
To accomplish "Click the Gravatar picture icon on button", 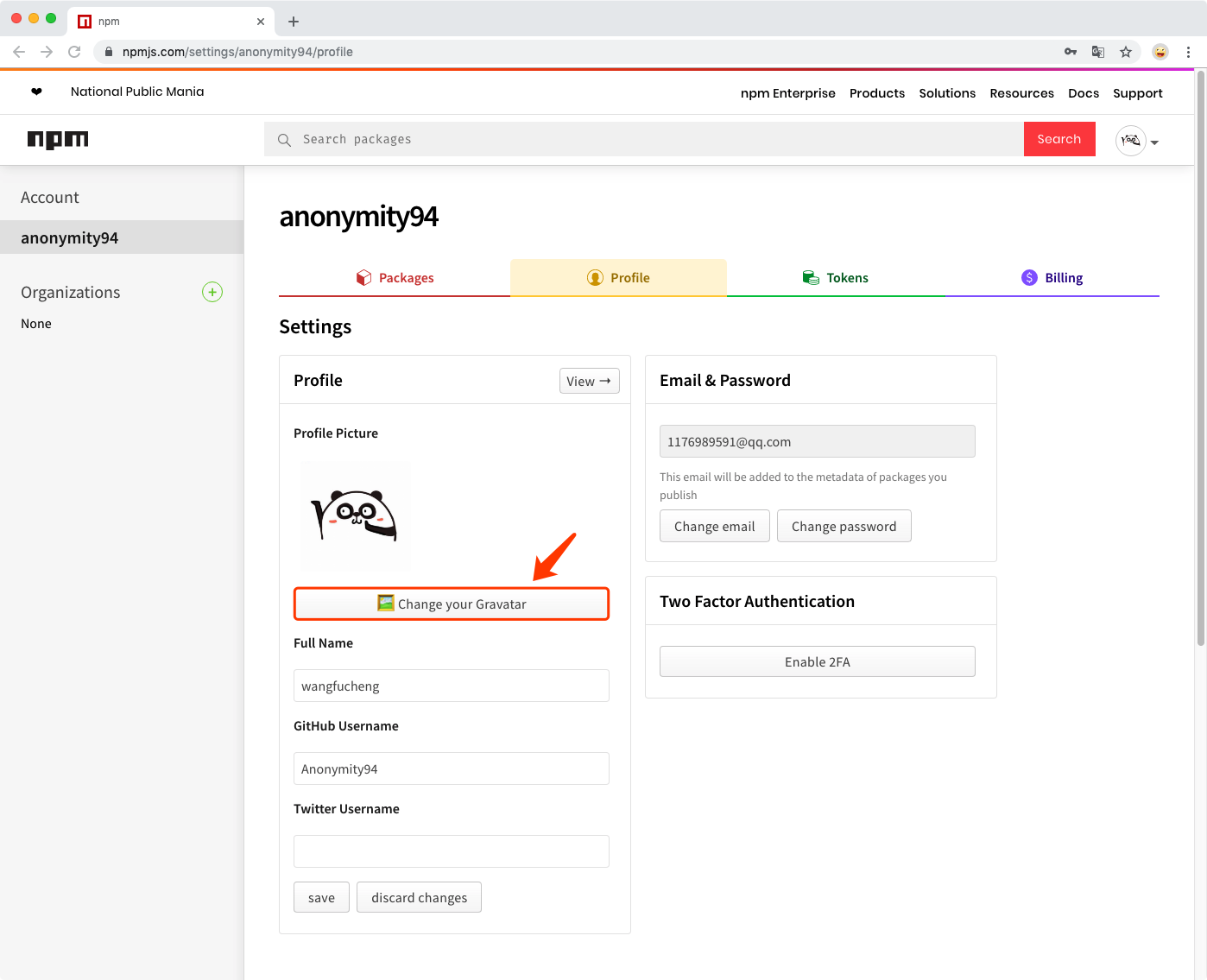I will [386, 603].
